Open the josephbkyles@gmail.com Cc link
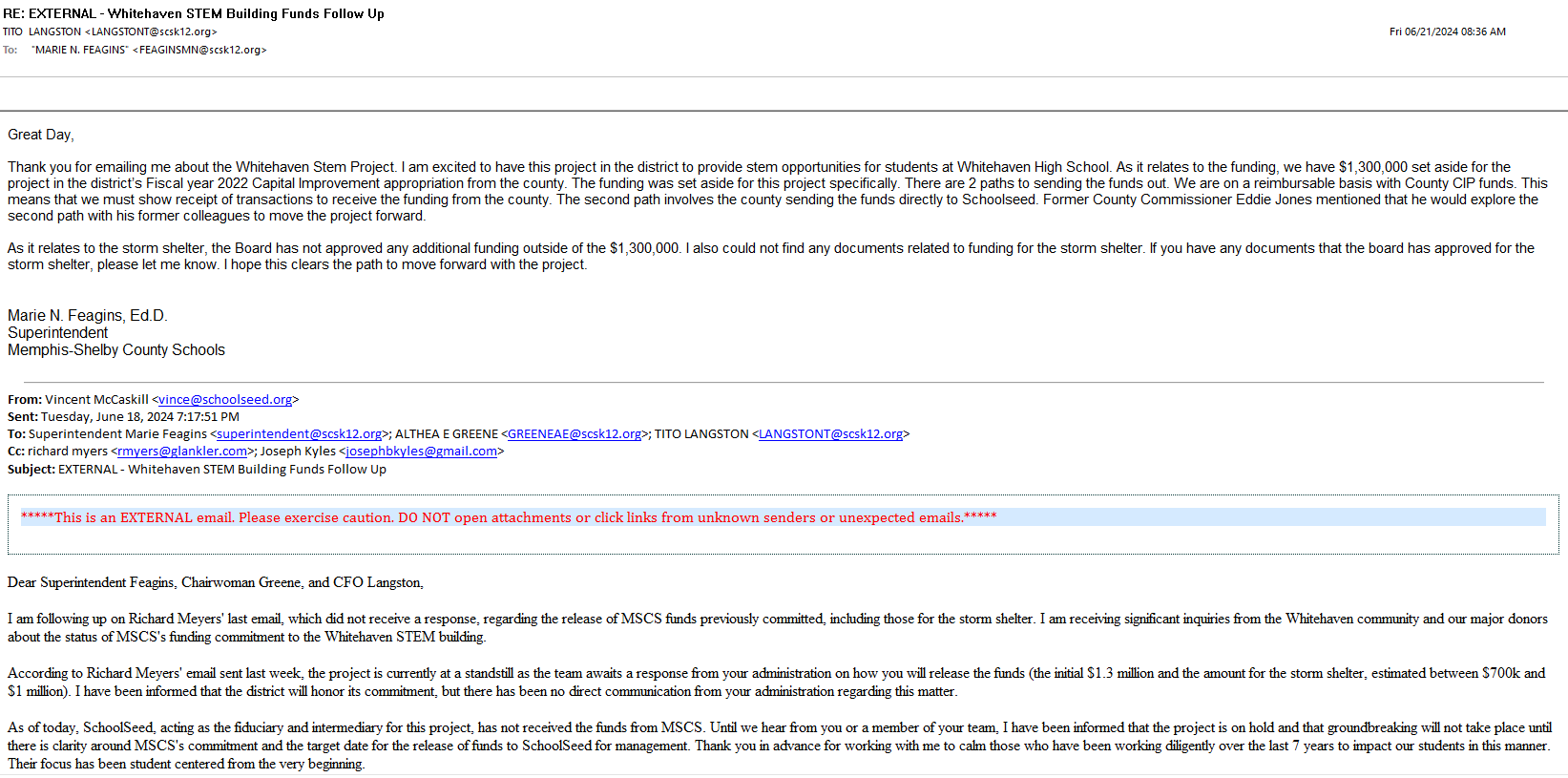The image size is (1568, 778). click(x=421, y=452)
